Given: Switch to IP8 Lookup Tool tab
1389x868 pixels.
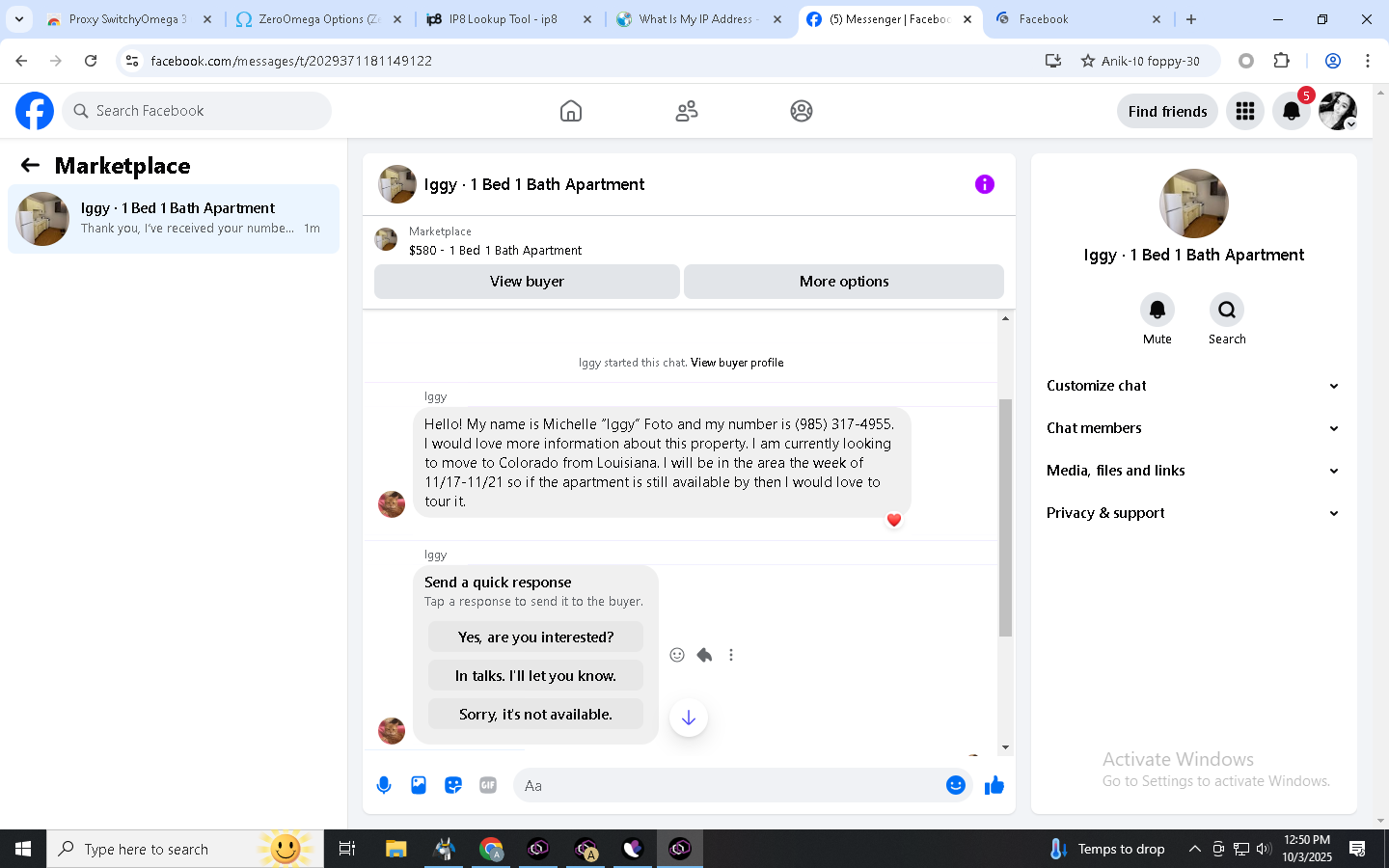Looking at the screenshot, I should coord(509,19).
